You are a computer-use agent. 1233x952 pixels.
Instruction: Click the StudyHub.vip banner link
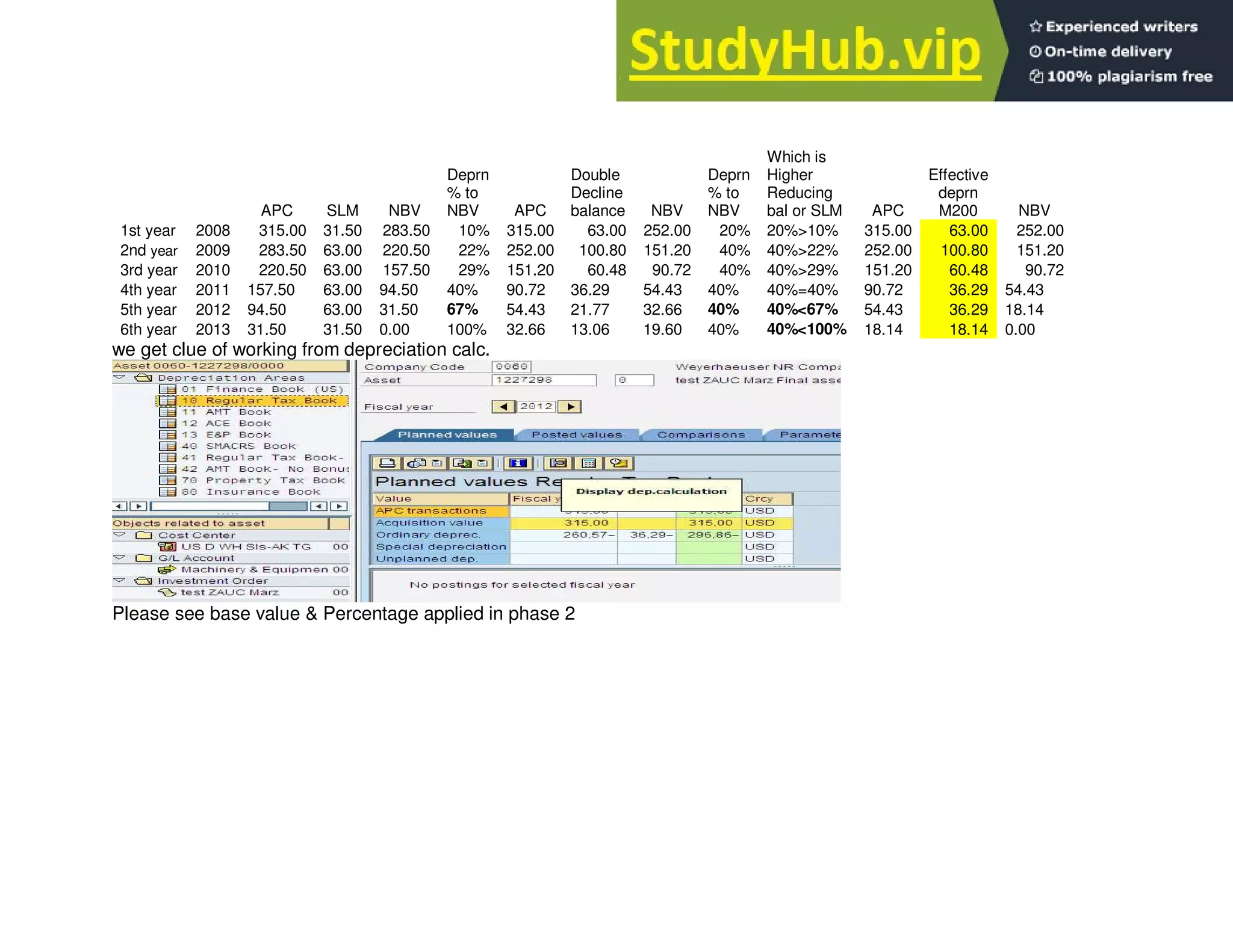[x=805, y=52]
